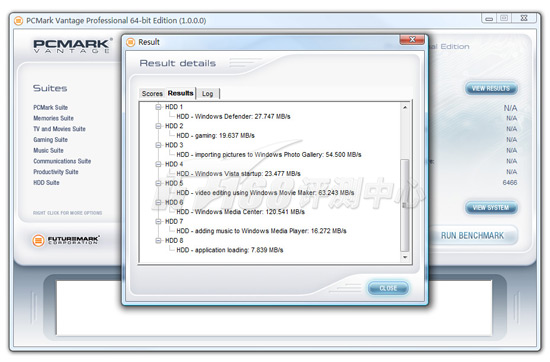This screenshot has height=362, width=550.
Task: Click scrollbar down arrow in results list
Action: [405, 257]
